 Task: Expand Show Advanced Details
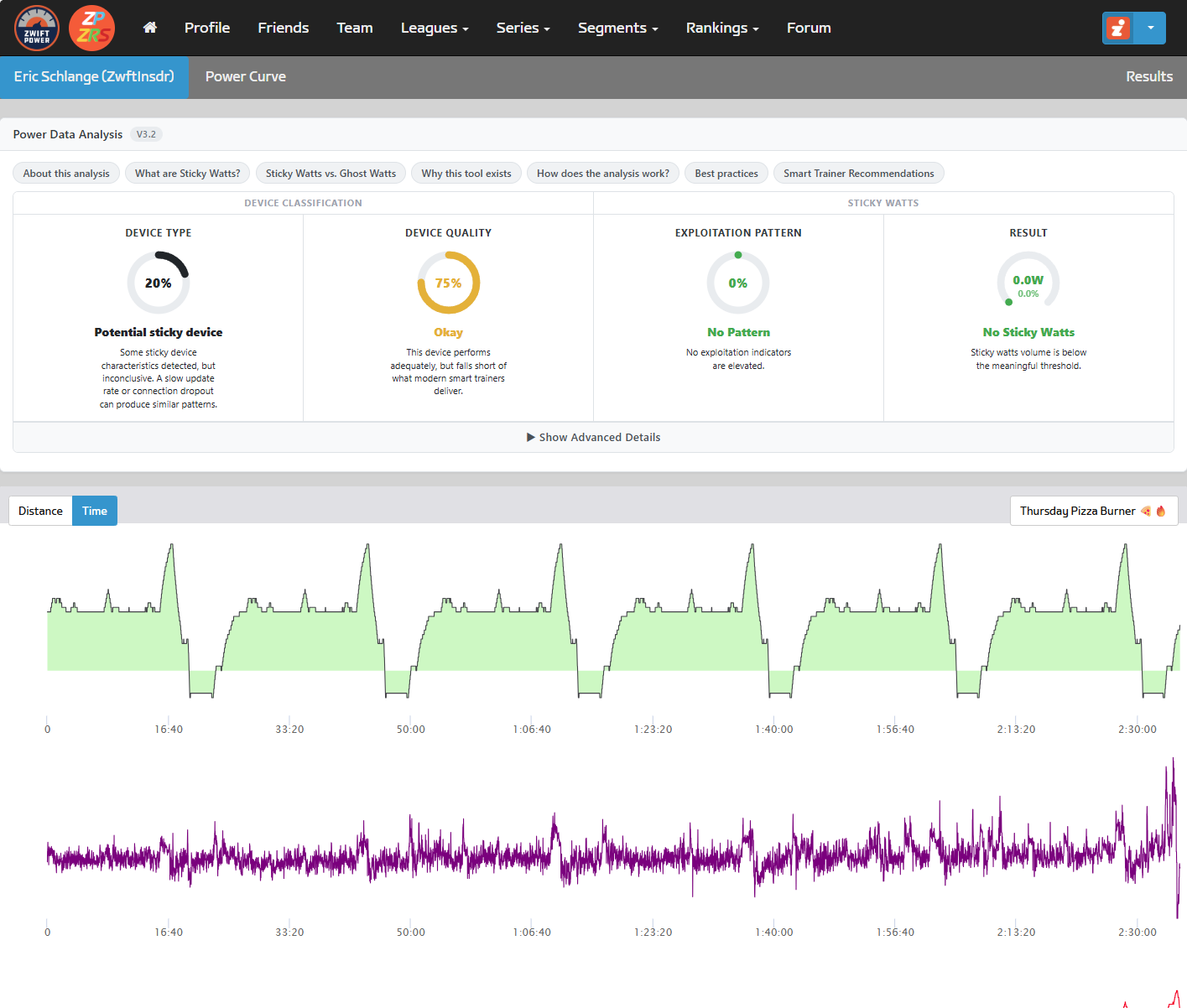click(593, 437)
